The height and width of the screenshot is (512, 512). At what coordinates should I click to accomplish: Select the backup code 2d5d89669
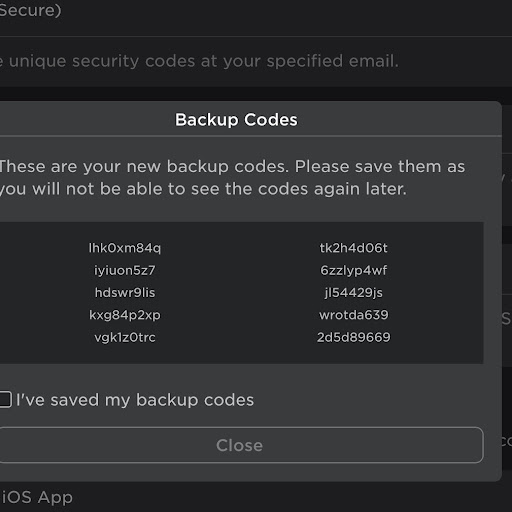[x=354, y=337]
